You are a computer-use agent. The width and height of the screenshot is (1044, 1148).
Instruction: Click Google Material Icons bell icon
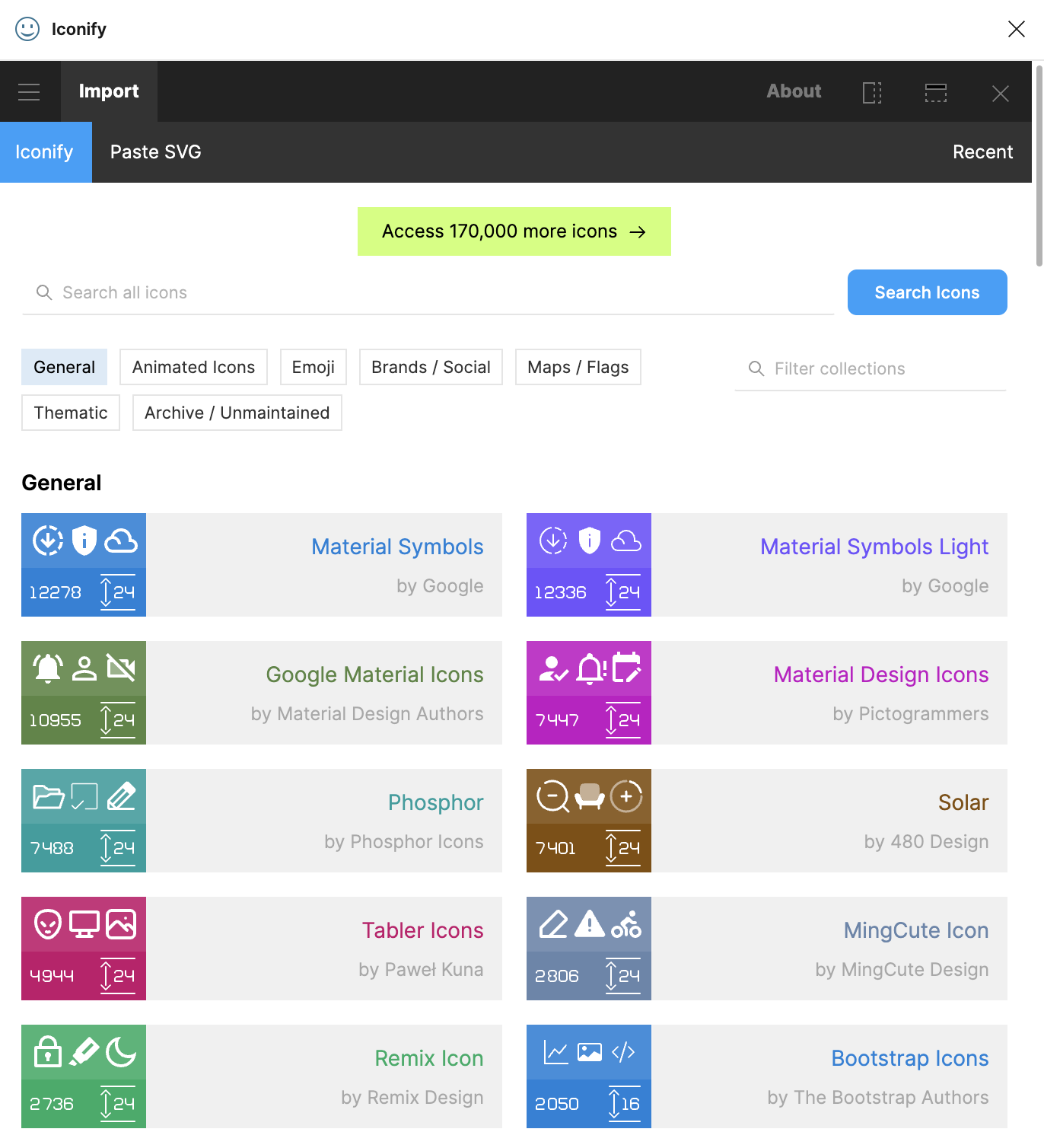click(x=48, y=668)
